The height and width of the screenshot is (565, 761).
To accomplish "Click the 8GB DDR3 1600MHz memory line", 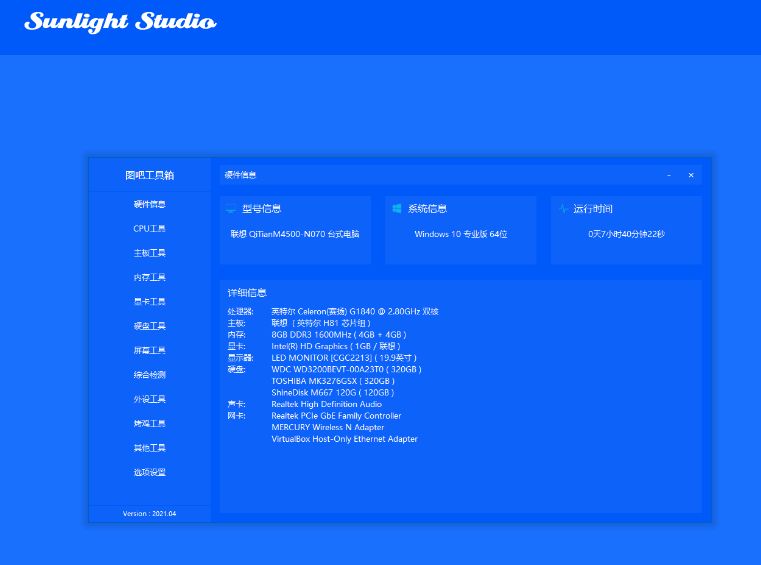I will pos(339,335).
